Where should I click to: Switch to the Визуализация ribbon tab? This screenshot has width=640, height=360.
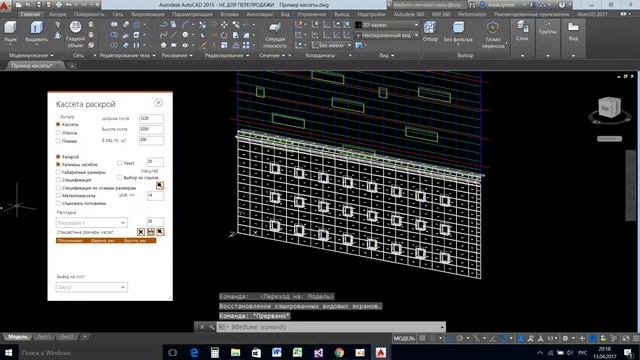click(x=148, y=14)
